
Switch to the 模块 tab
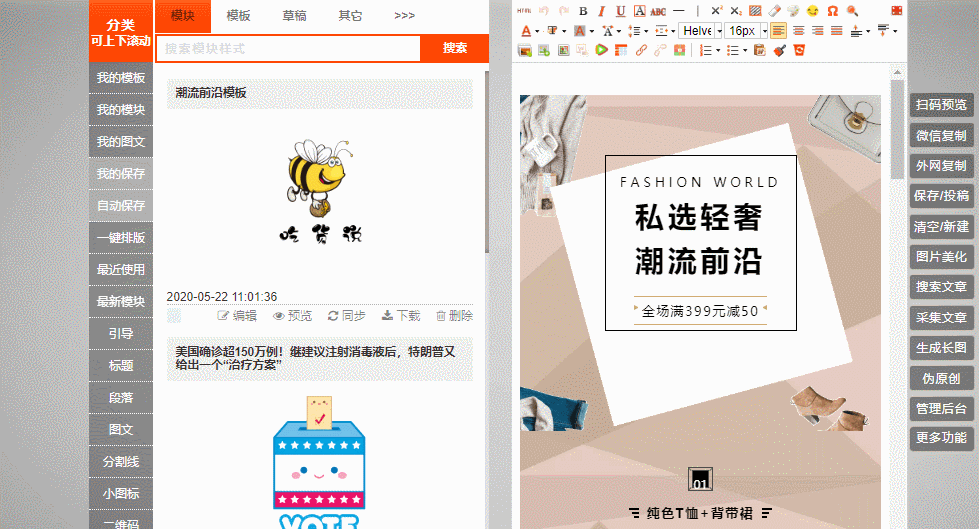coord(182,16)
